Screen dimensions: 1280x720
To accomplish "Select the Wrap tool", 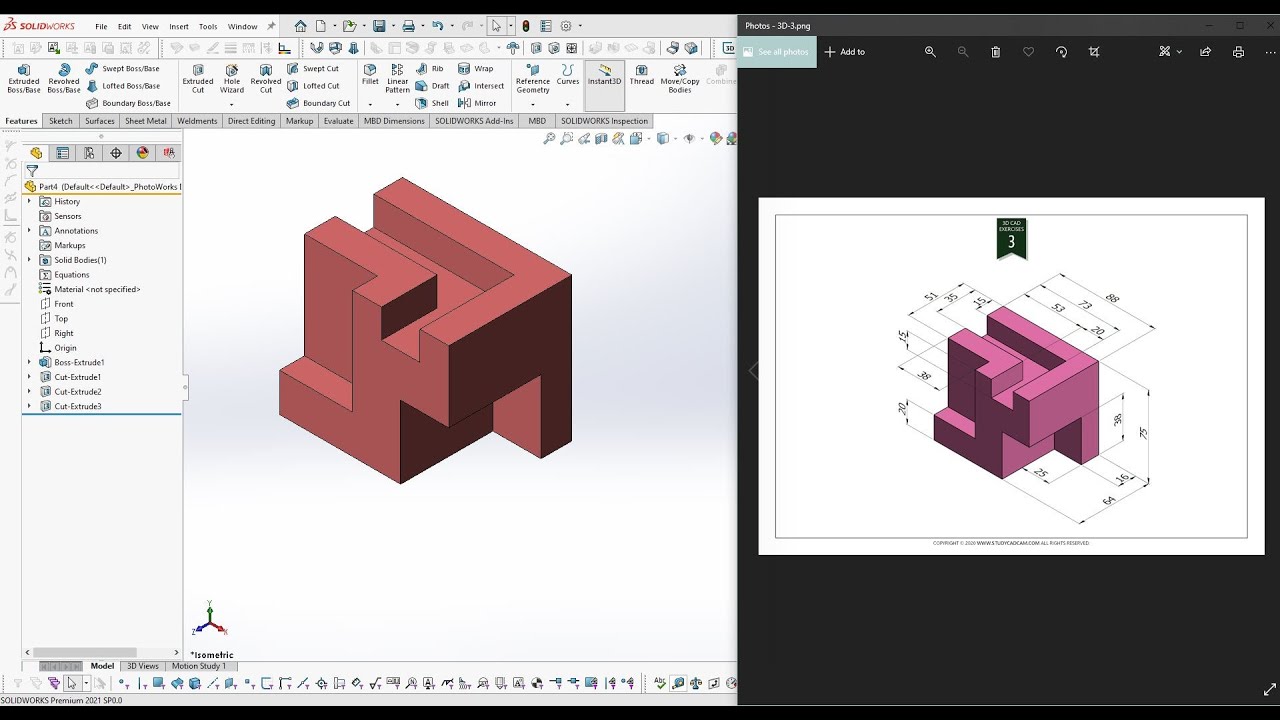I will pyautogui.click(x=476, y=69).
